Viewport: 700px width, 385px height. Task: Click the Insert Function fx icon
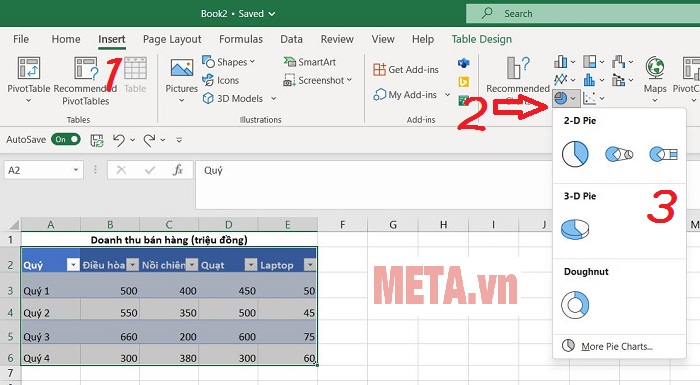(x=178, y=170)
